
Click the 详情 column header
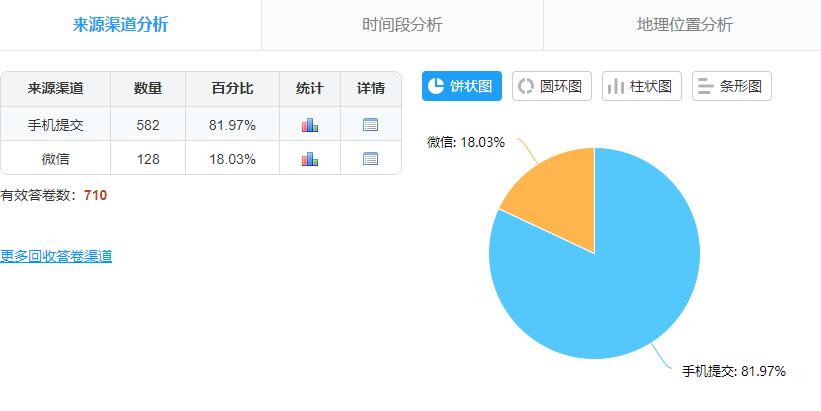(371, 88)
